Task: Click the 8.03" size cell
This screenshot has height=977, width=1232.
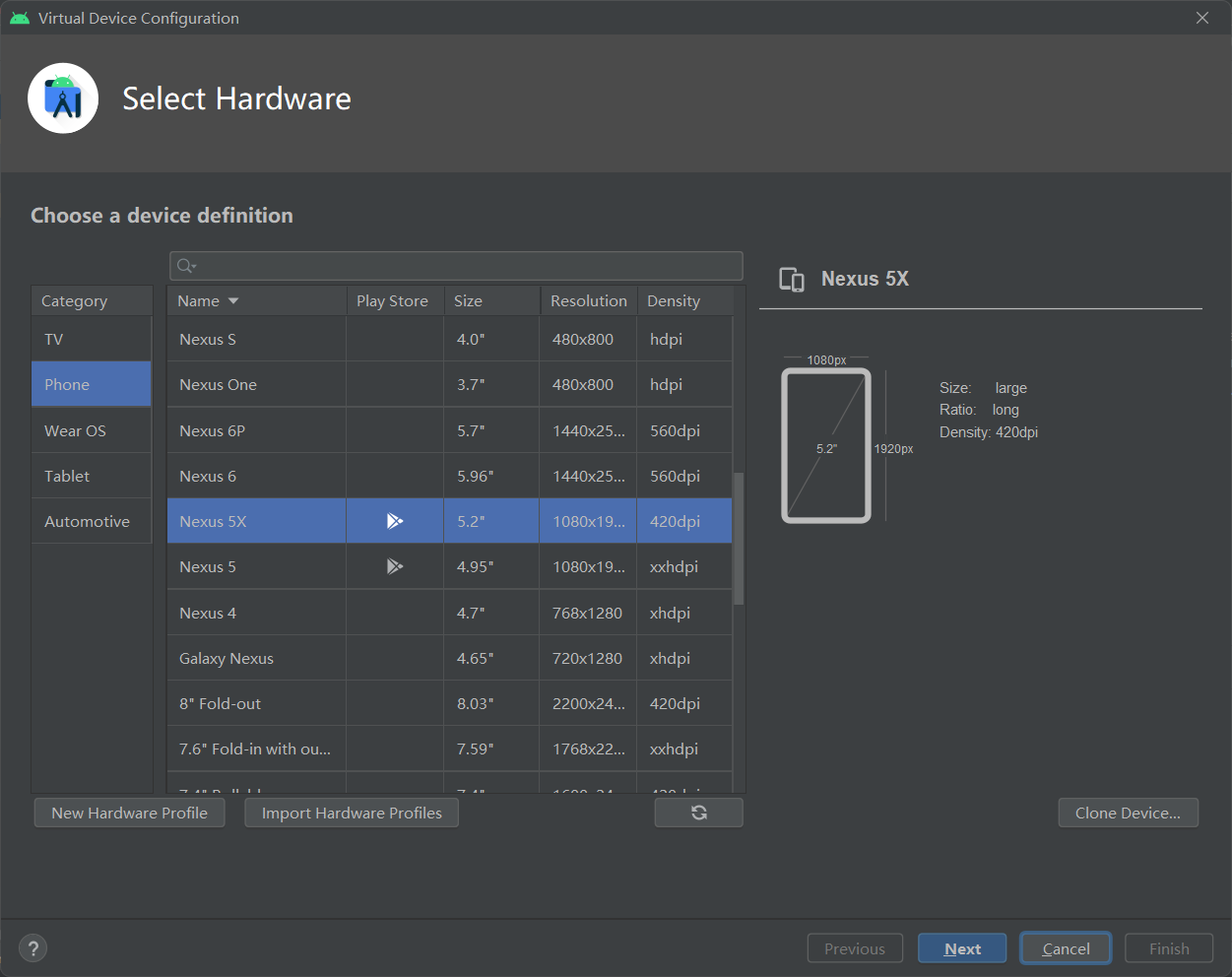Action: pyautogui.click(x=491, y=703)
